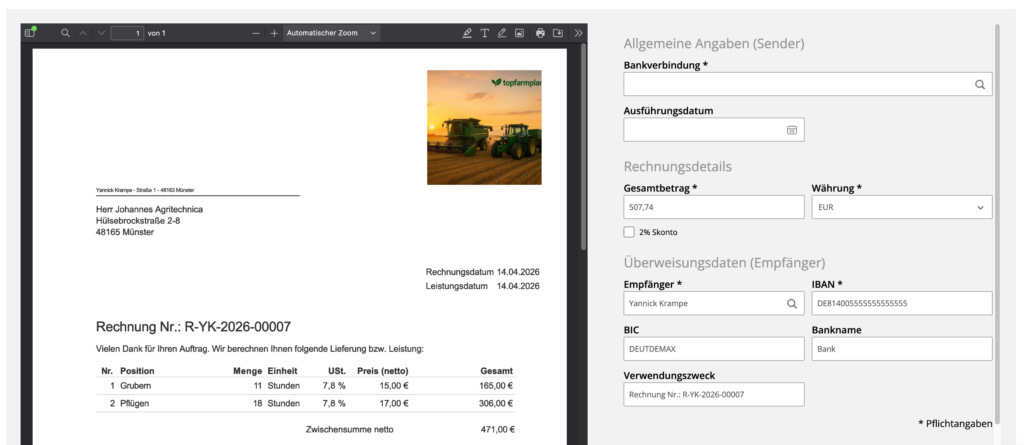Toggle the PDF viewer sidebar
Image resolution: width=1024 pixels, height=445 pixels.
(30, 33)
